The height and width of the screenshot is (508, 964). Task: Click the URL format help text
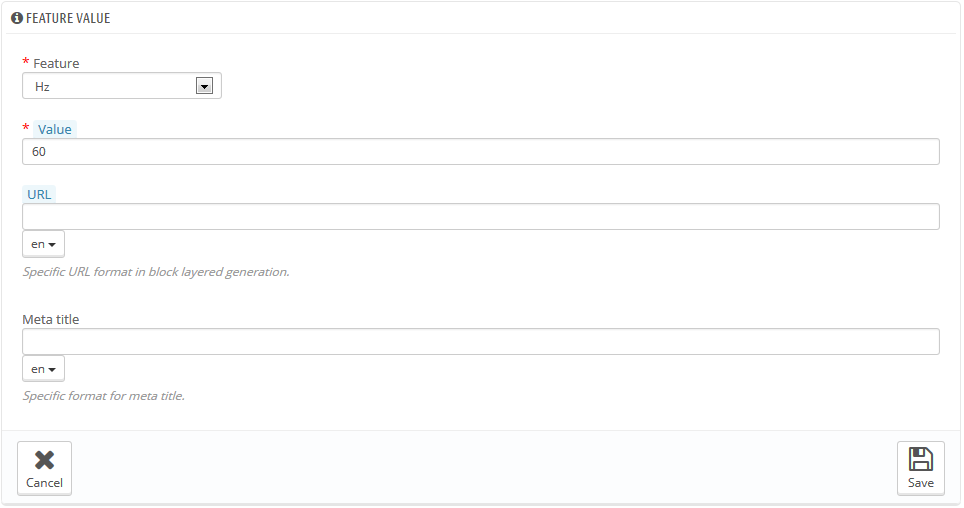click(x=156, y=271)
